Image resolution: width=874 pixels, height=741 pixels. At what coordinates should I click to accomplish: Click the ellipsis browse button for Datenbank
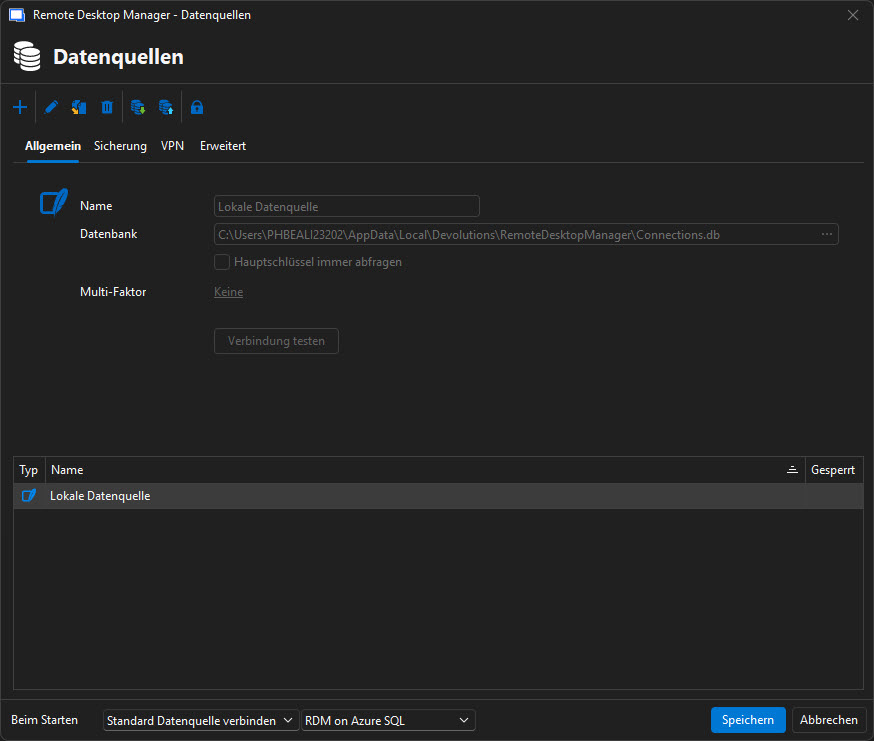827,235
